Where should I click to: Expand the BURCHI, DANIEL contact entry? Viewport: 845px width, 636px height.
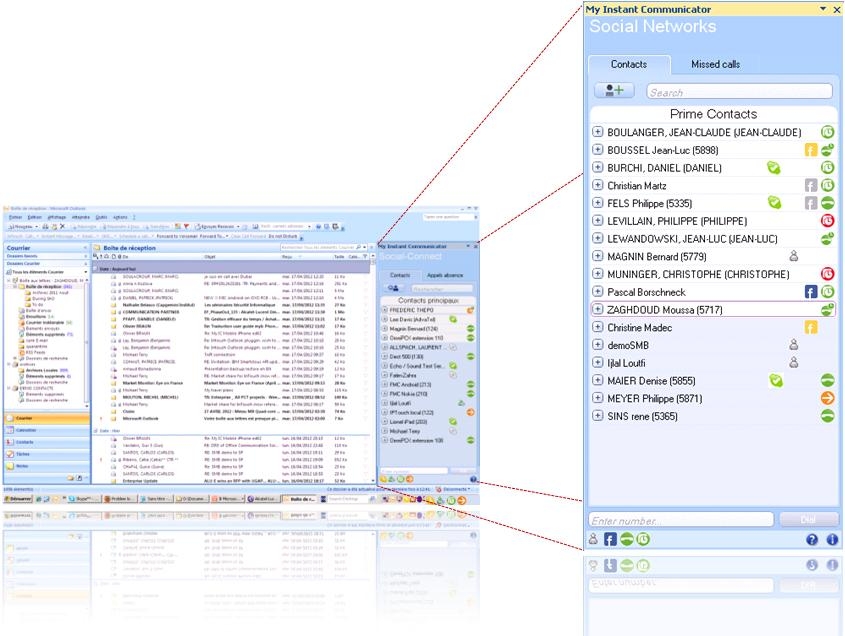pos(598,167)
